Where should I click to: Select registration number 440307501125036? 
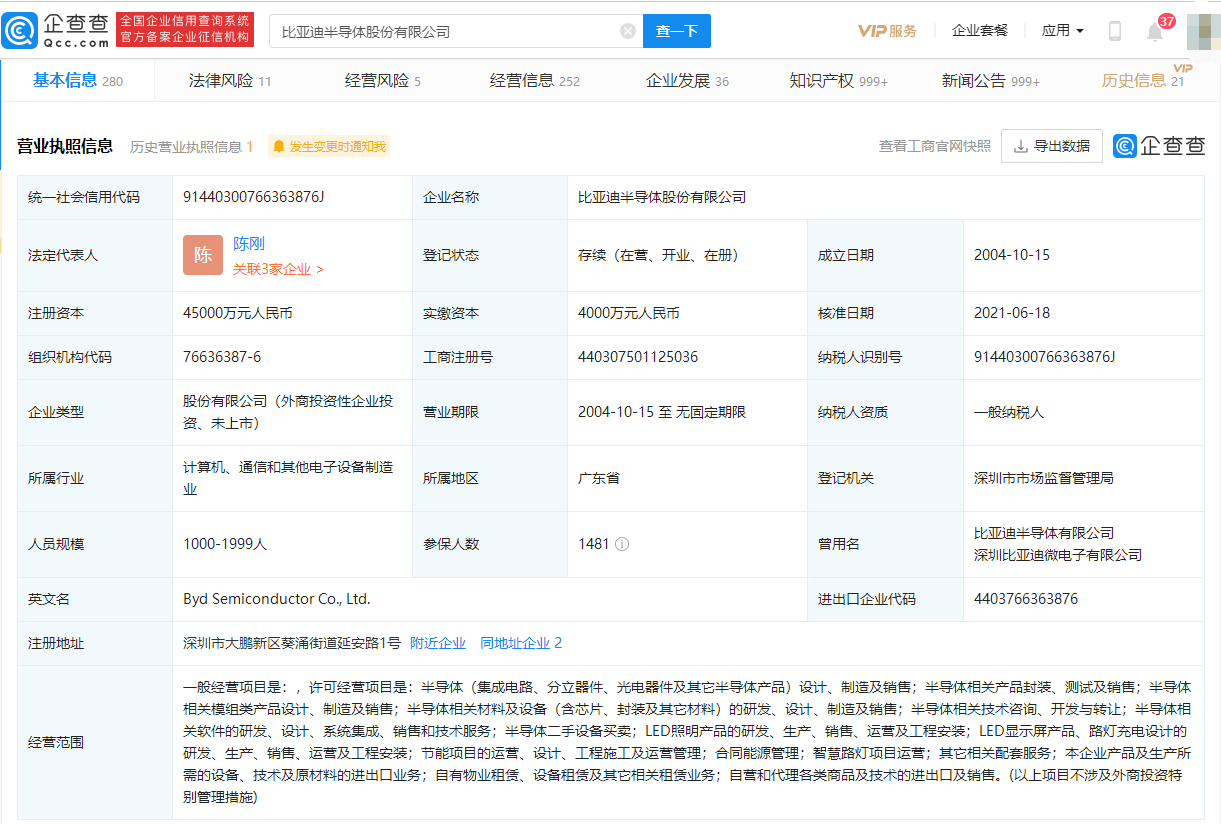pyautogui.click(x=638, y=357)
